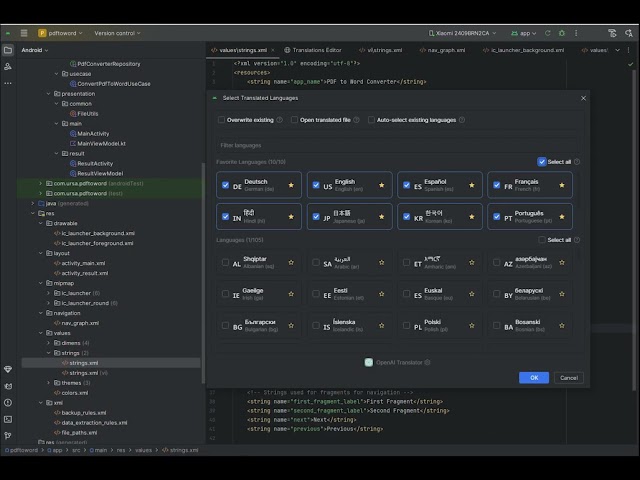Uncheck the English language checkbox
This screenshot has height=480, width=640.
(x=316, y=185)
